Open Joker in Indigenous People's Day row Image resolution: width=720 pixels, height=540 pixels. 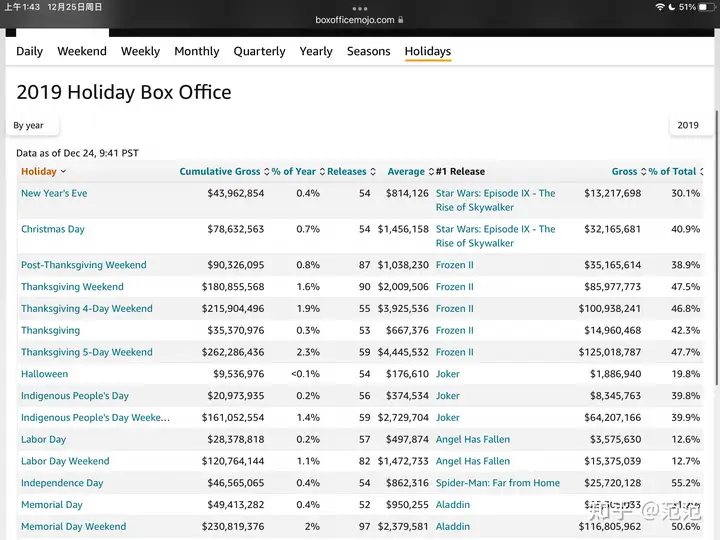[448, 396]
